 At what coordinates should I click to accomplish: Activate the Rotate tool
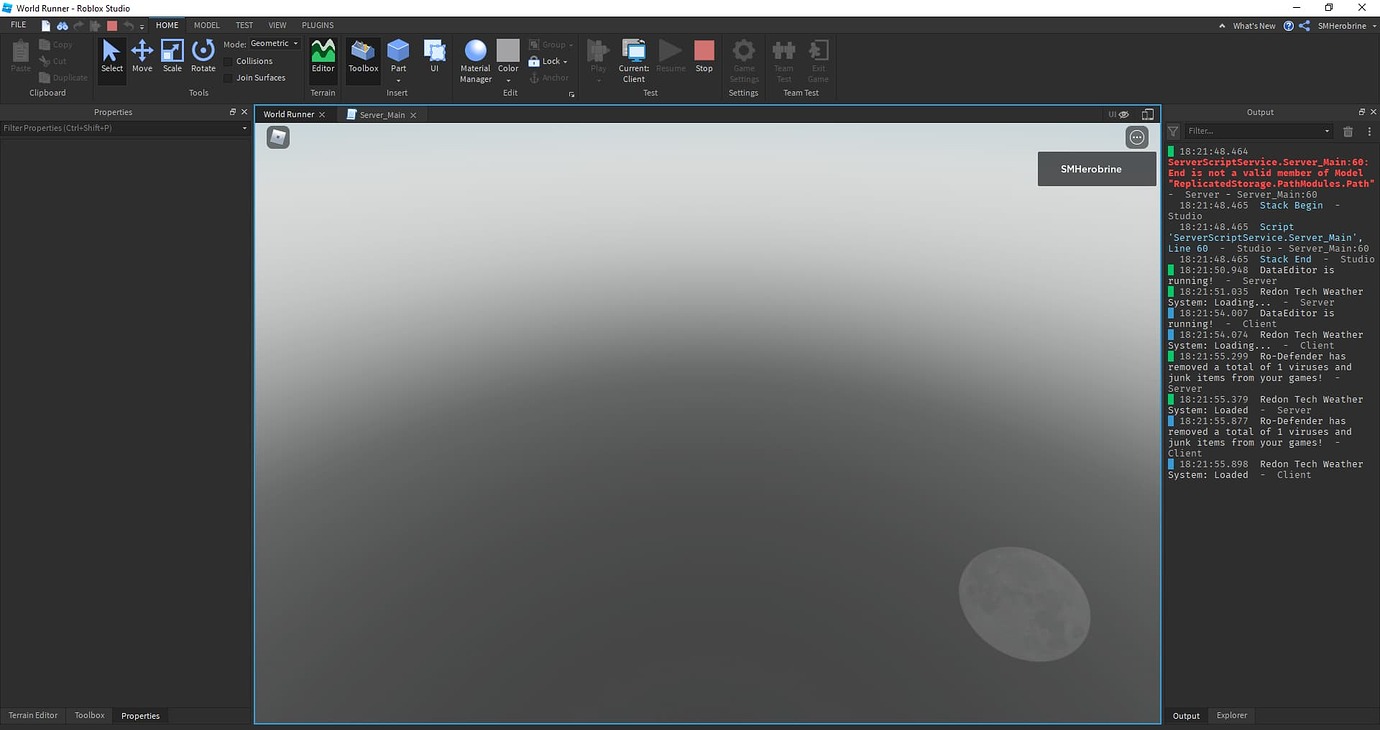coord(202,57)
